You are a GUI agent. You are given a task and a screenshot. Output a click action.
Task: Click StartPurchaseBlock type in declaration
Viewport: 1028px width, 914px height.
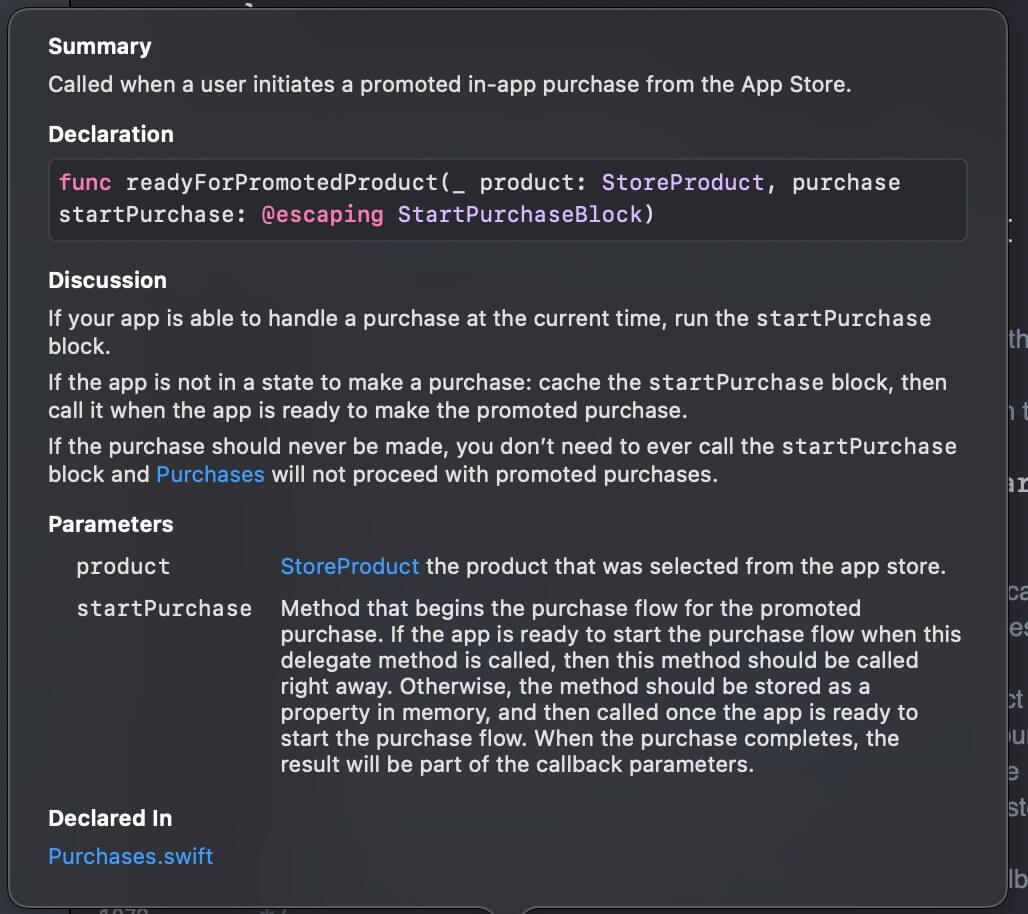coord(520,214)
